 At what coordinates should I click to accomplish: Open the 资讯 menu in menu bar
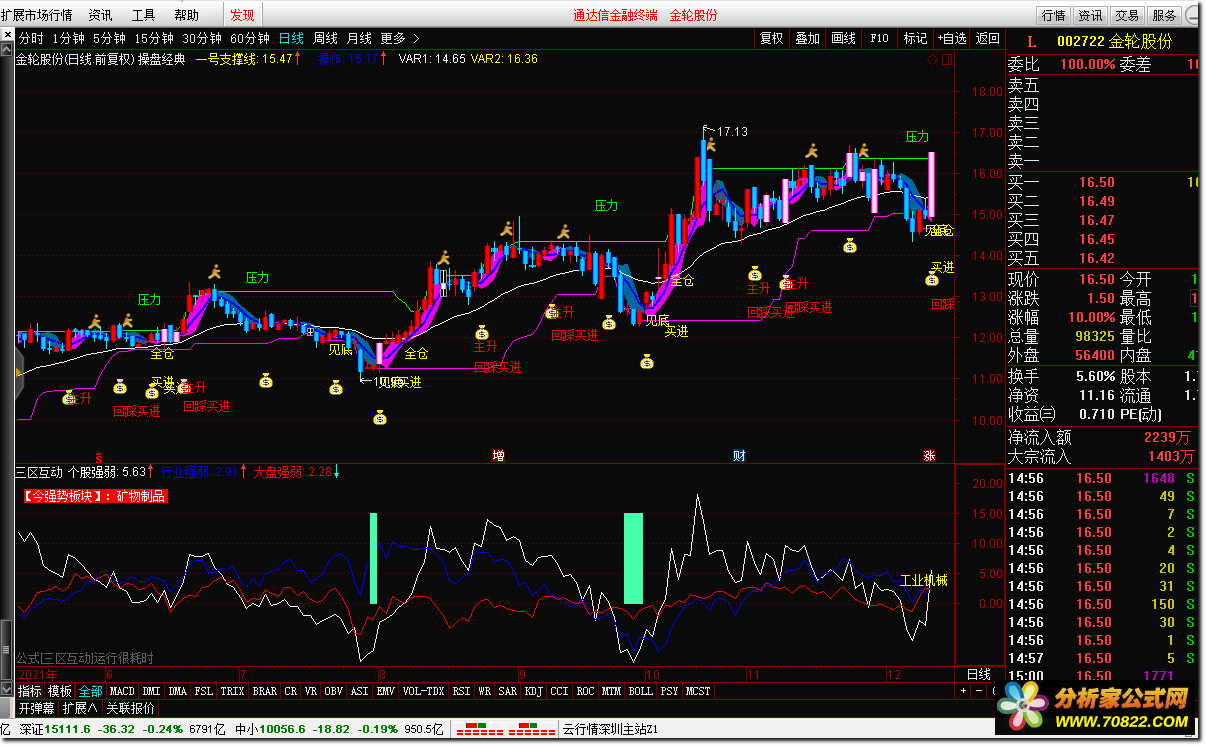click(100, 15)
